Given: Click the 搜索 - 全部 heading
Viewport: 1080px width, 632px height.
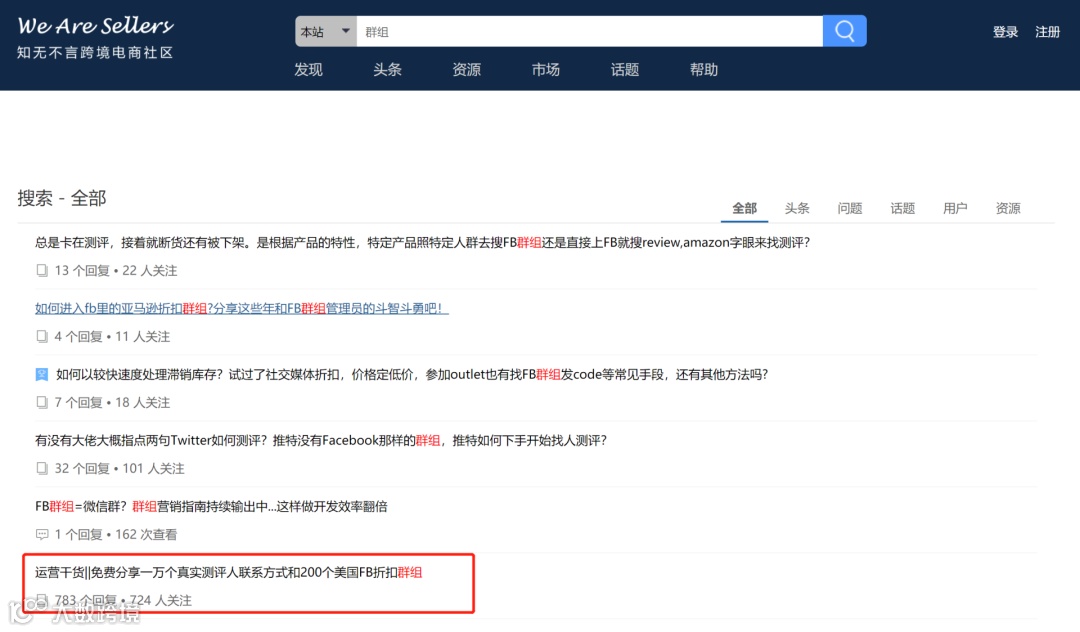Looking at the screenshot, I should pos(62,198).
